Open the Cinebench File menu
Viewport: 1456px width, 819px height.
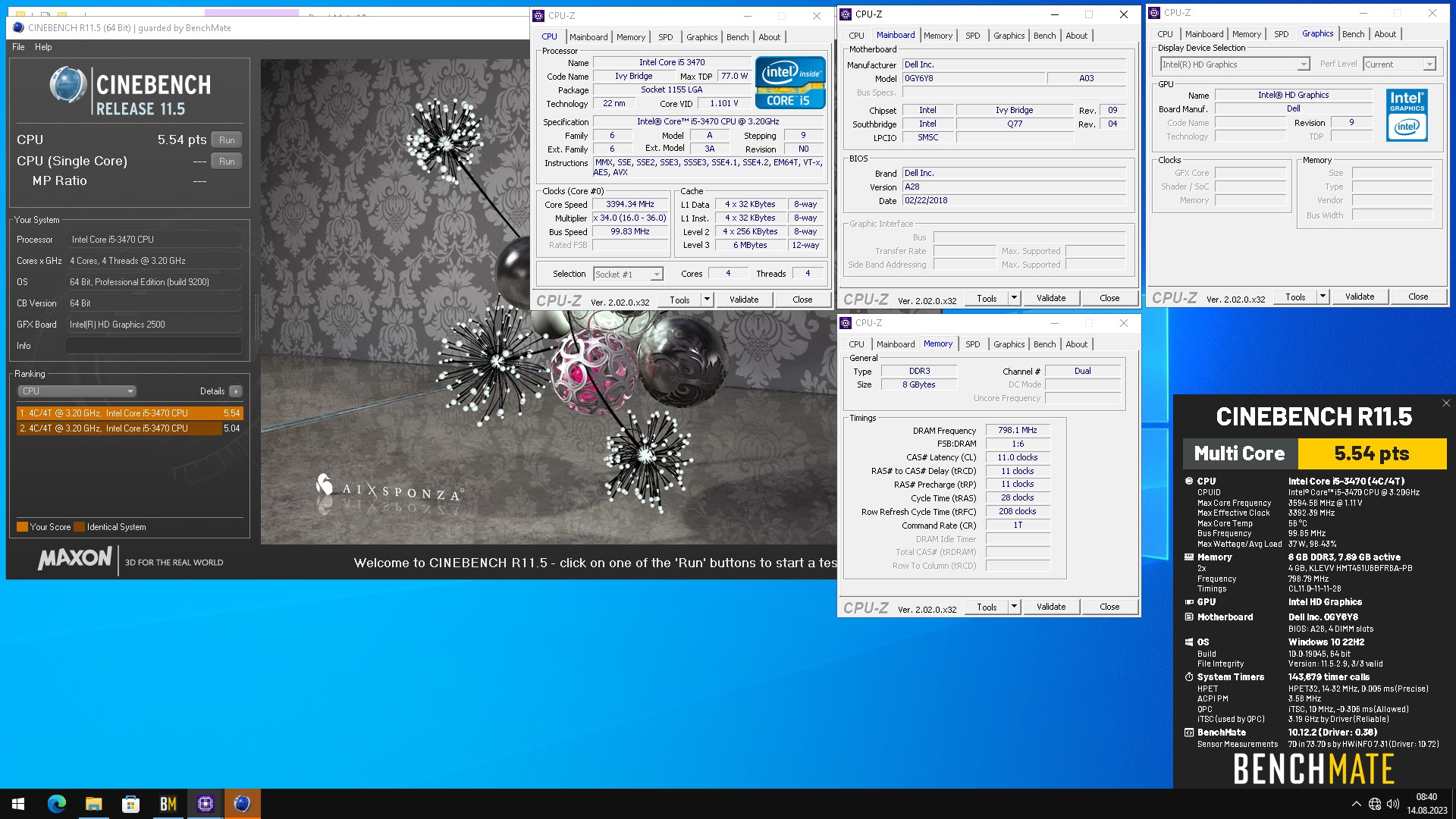[x=18, y=47]
